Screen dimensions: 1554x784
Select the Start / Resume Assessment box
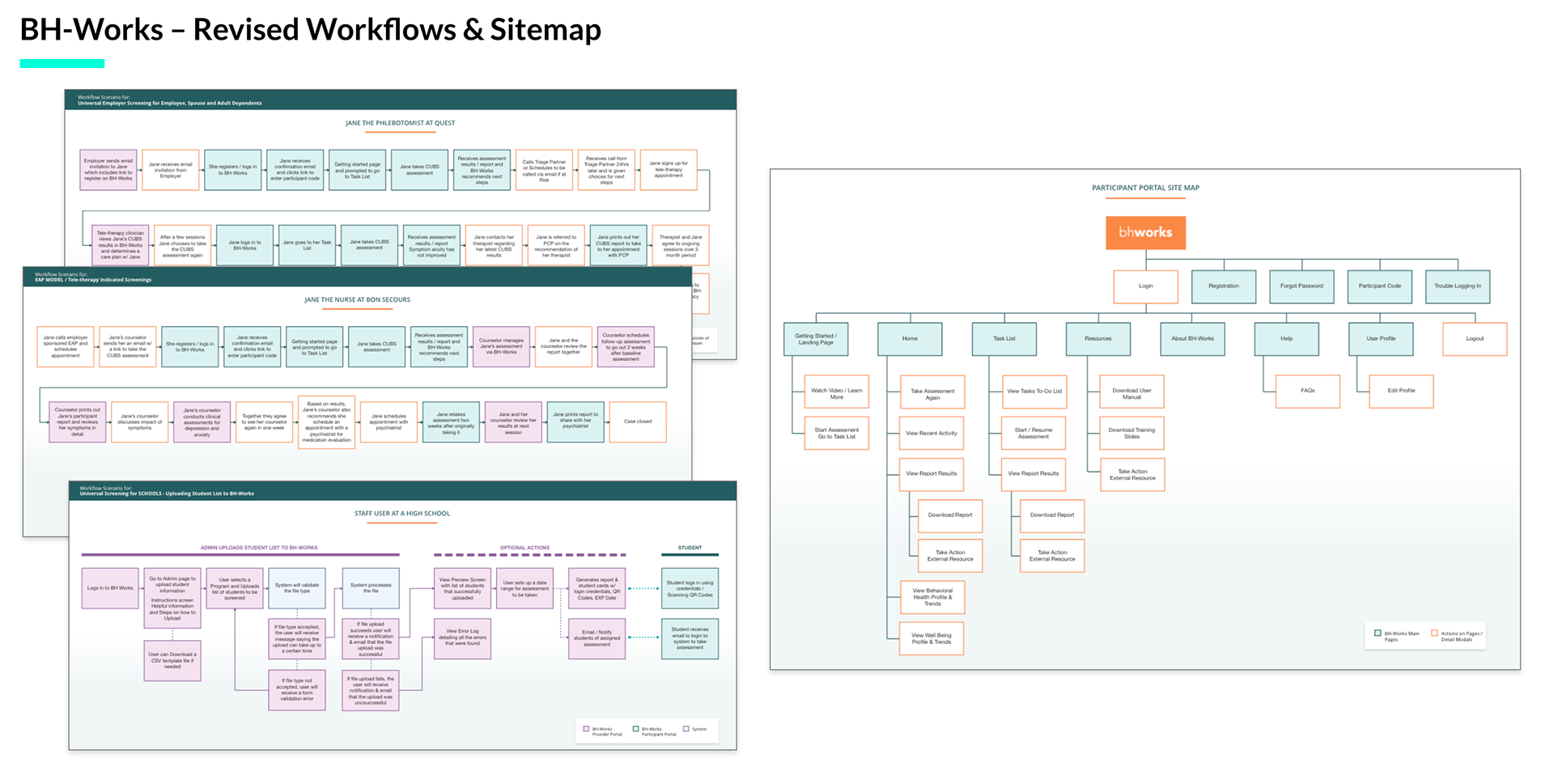pyautogui.click(x=1034, y=434)
